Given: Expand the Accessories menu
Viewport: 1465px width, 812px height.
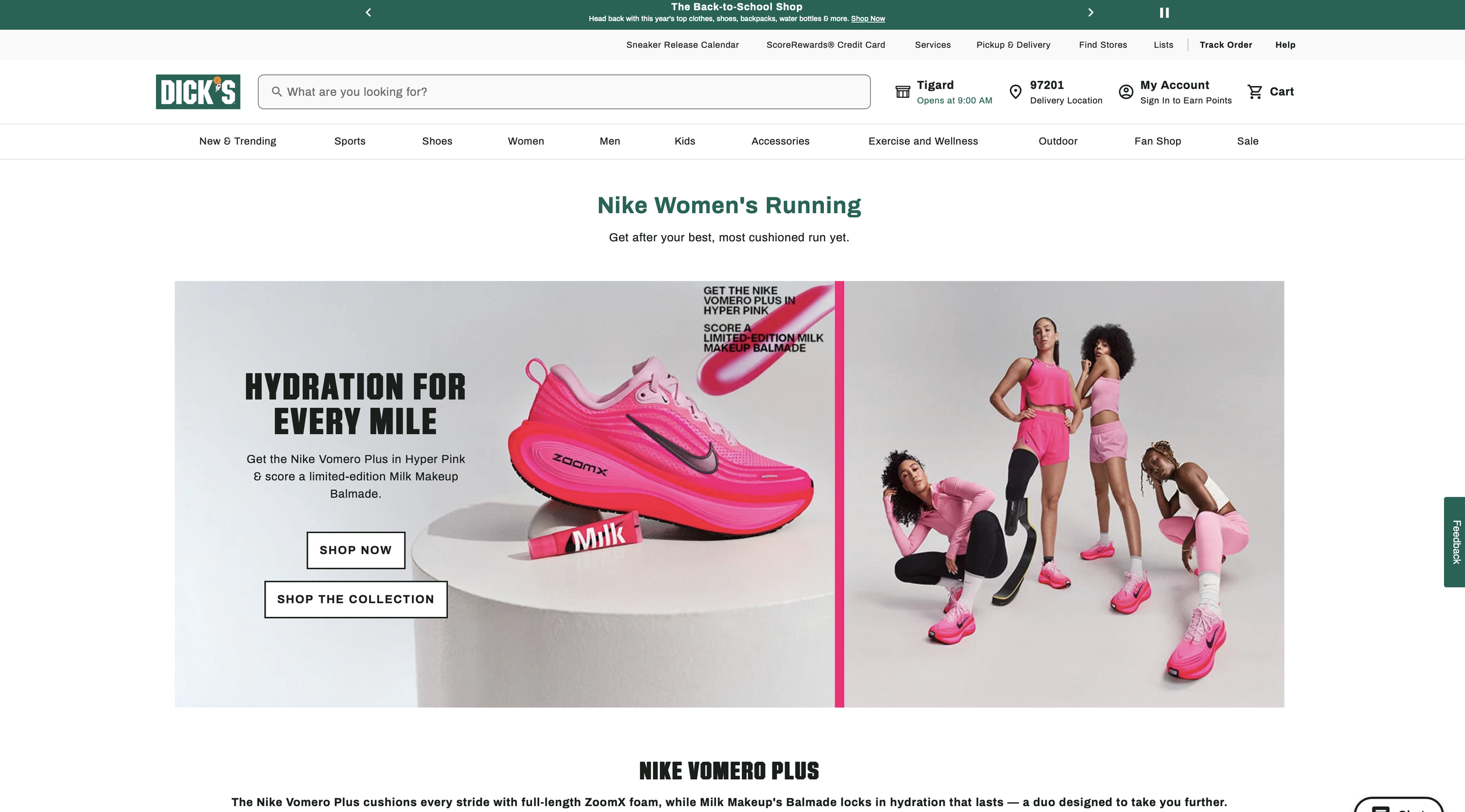Looking at the screenshot, I should tap(780, 141).
